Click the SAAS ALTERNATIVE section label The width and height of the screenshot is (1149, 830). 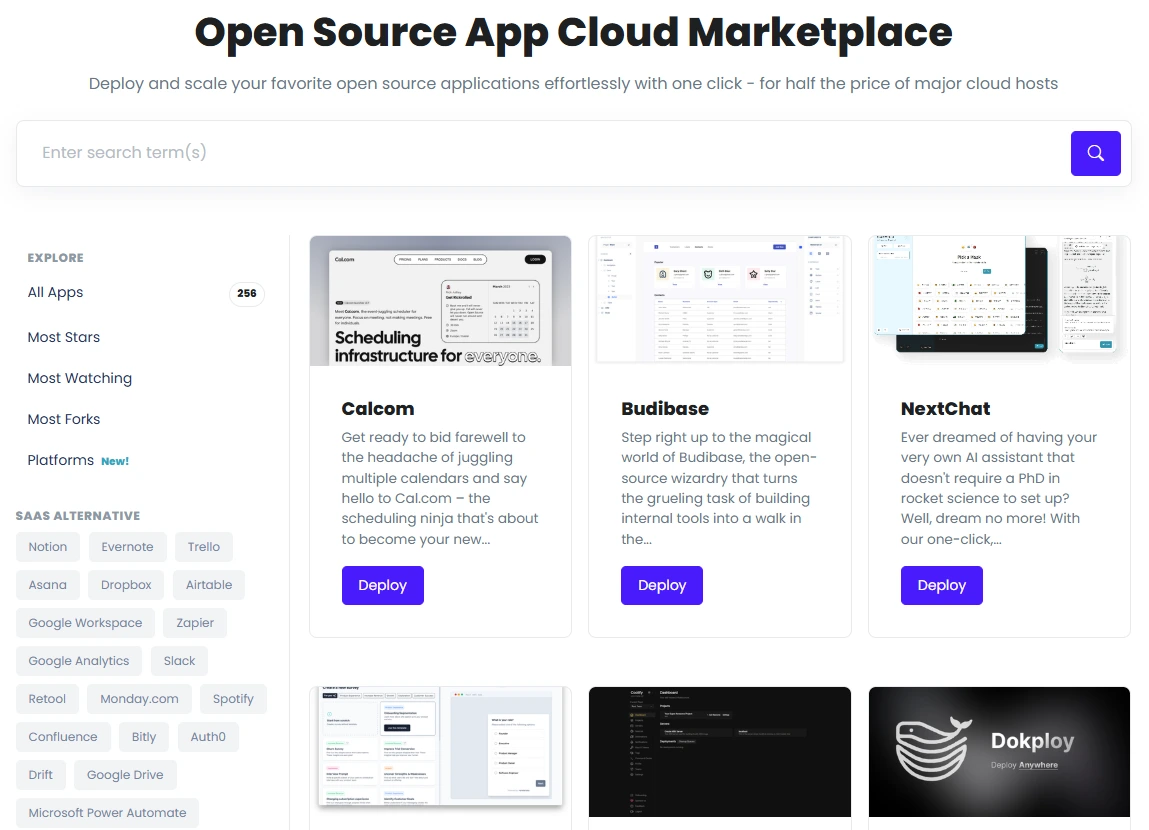(78, 516)
